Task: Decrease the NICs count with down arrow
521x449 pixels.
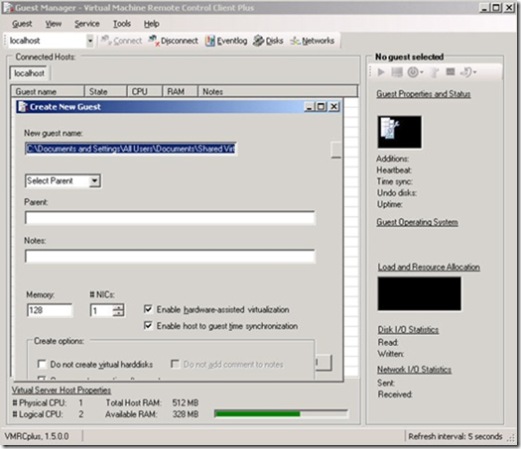Action: (118, 314)
